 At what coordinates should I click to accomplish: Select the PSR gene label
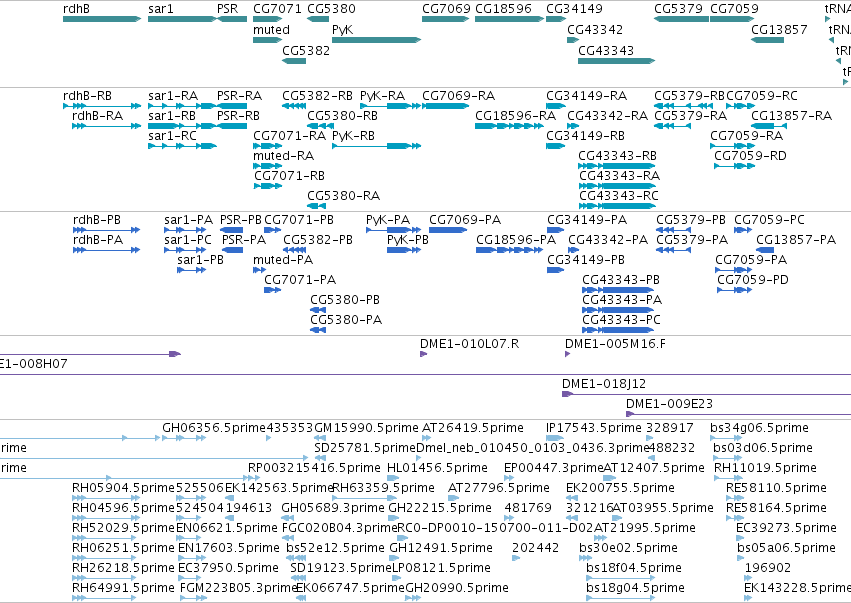(x=227, y=9)
